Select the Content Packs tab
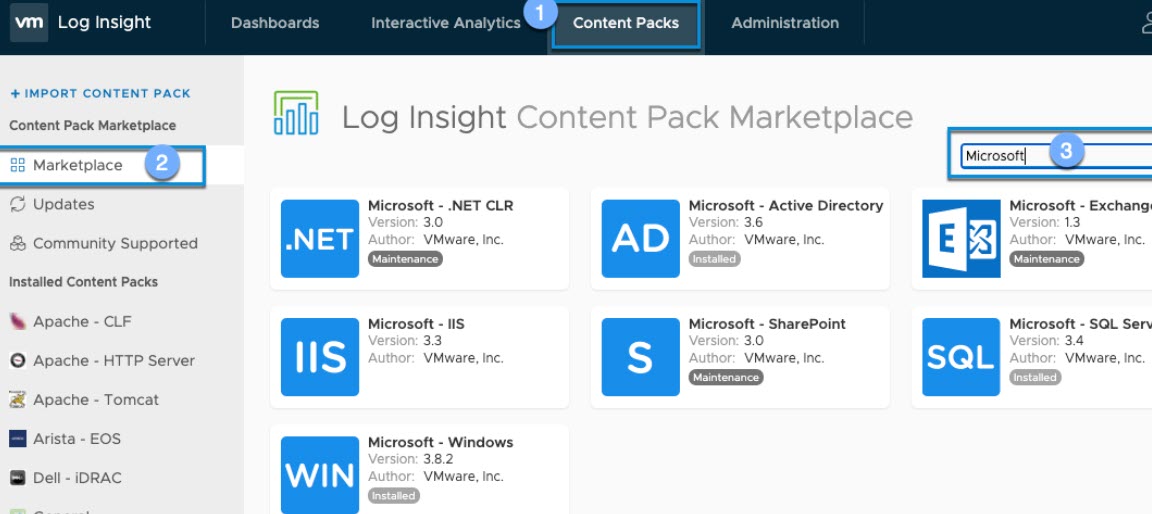The height and width of the screenshot is (514, 1152). click(625, 23)
